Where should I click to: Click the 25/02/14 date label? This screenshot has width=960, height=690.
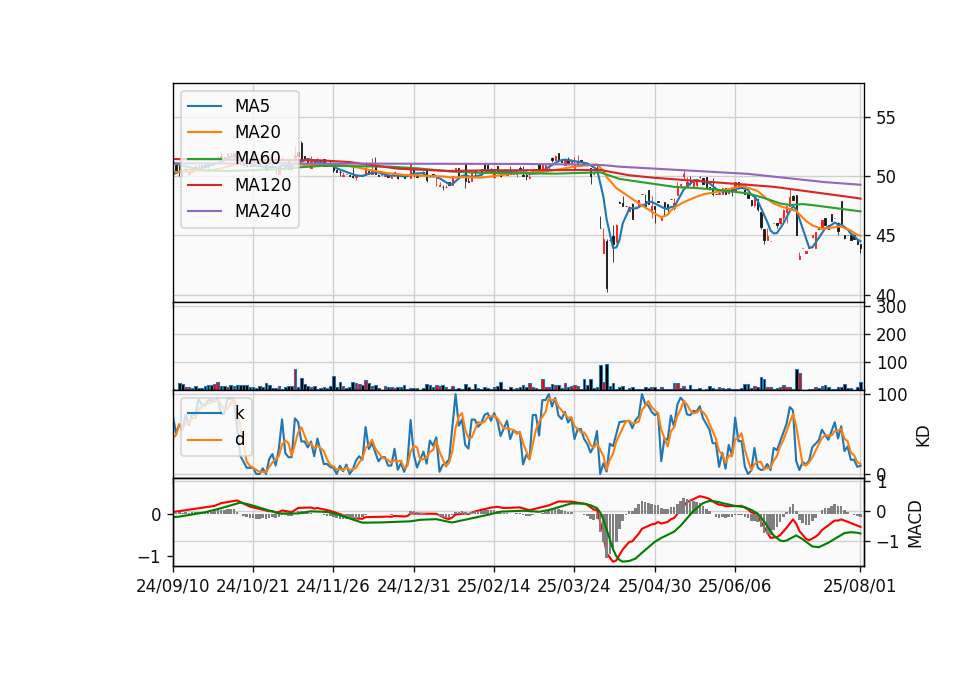tap(493, 586)
